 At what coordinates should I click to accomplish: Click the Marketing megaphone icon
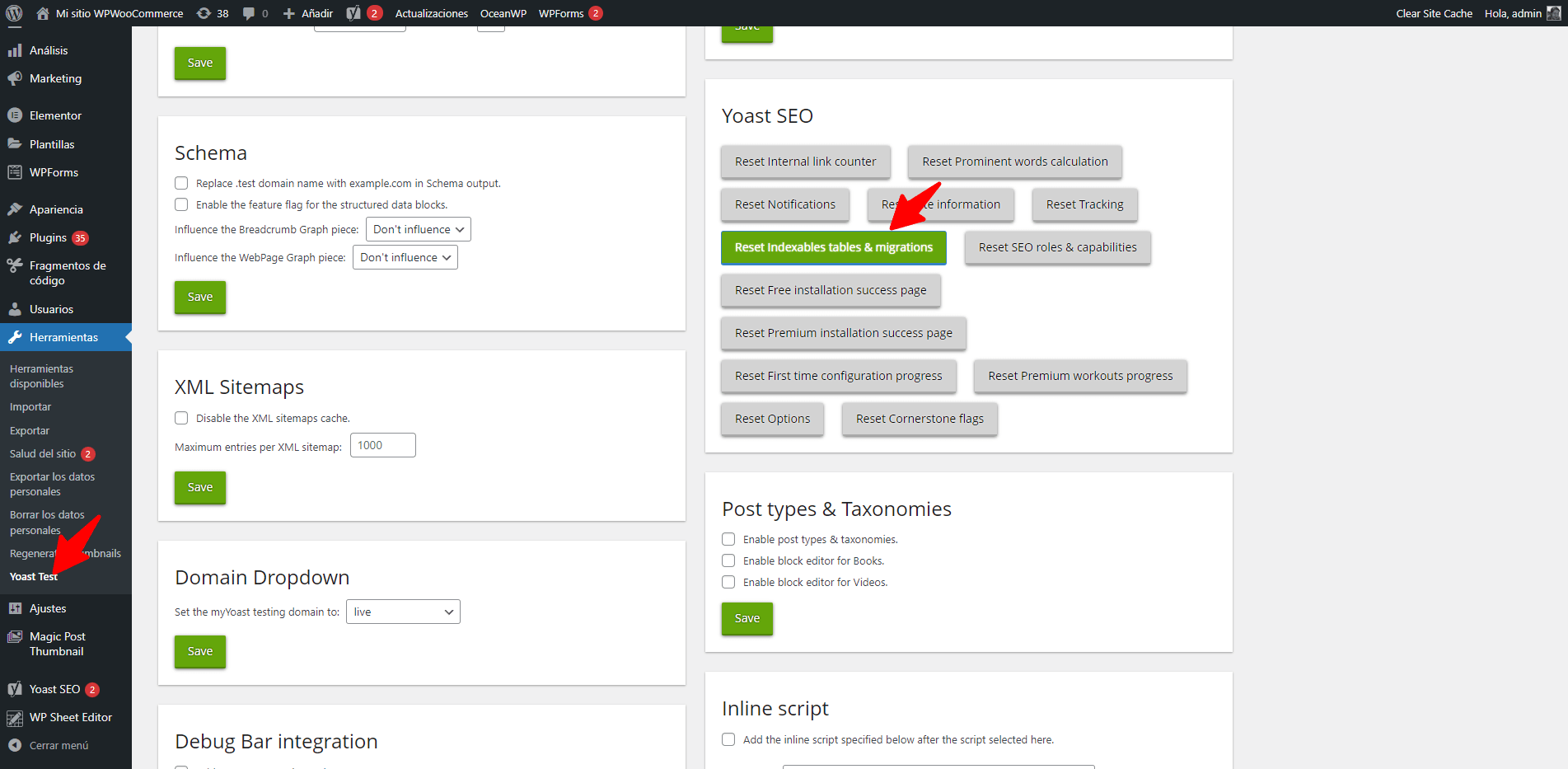pyautogui.click(x=15, y=78)
